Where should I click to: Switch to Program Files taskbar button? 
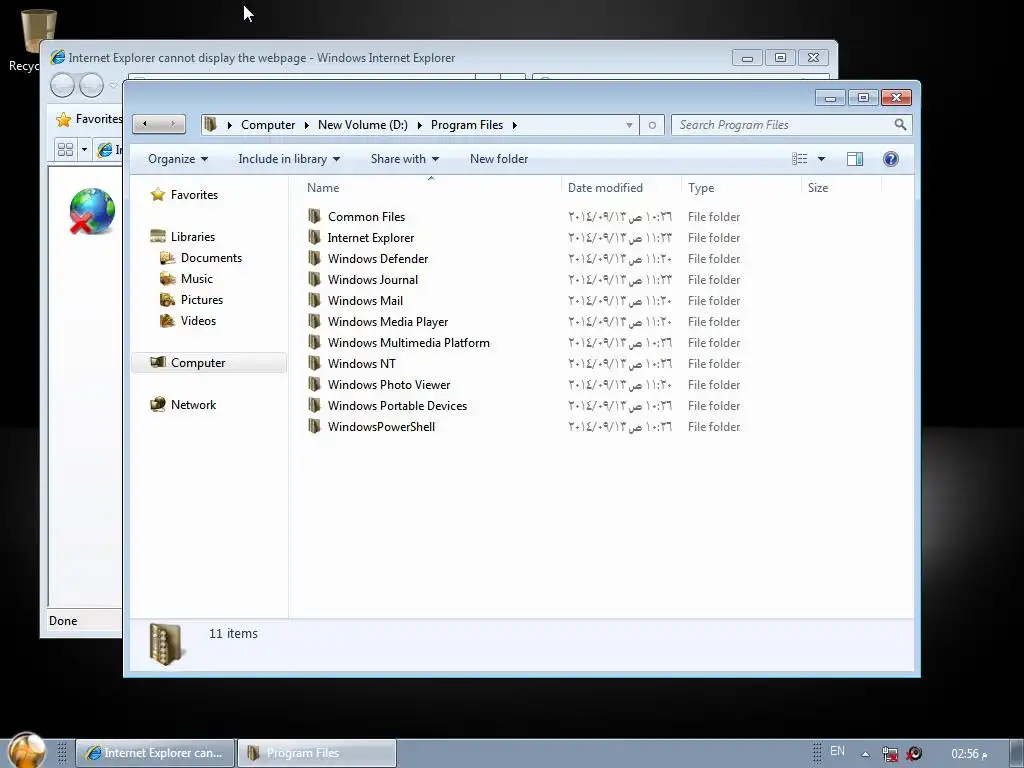(317, 753)
